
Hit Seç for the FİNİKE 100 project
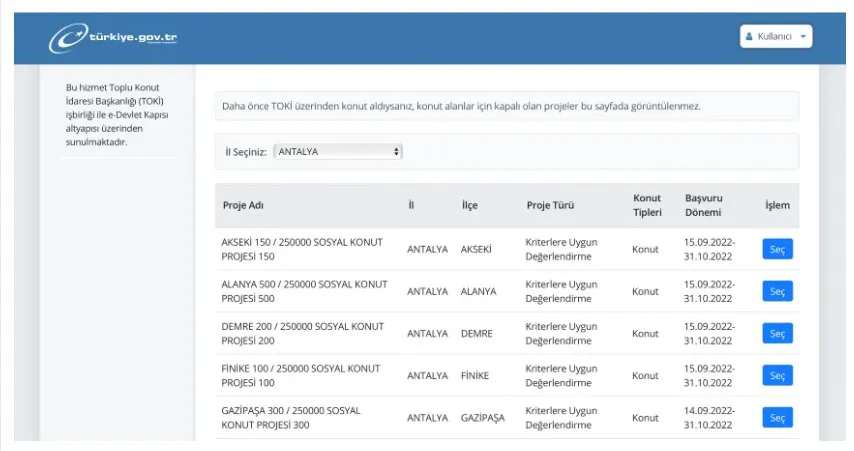(x=777, y=376)
